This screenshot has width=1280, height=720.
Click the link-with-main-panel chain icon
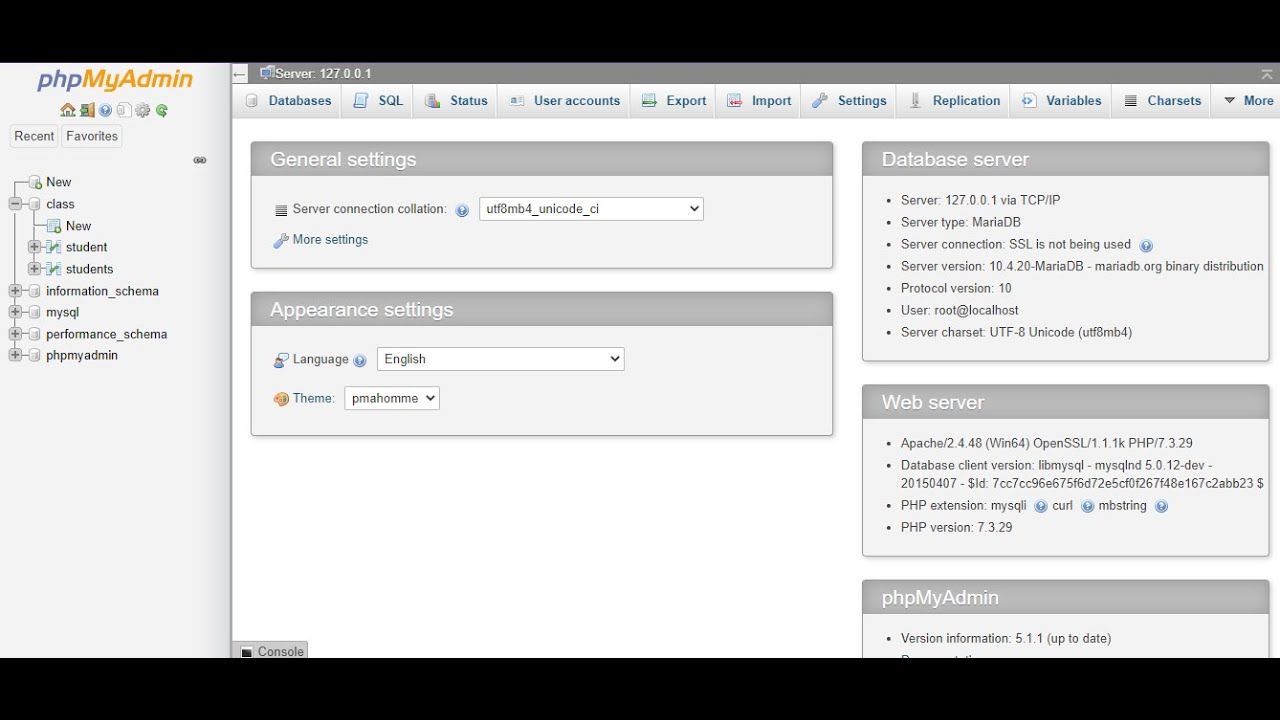(x=200, y=160)
